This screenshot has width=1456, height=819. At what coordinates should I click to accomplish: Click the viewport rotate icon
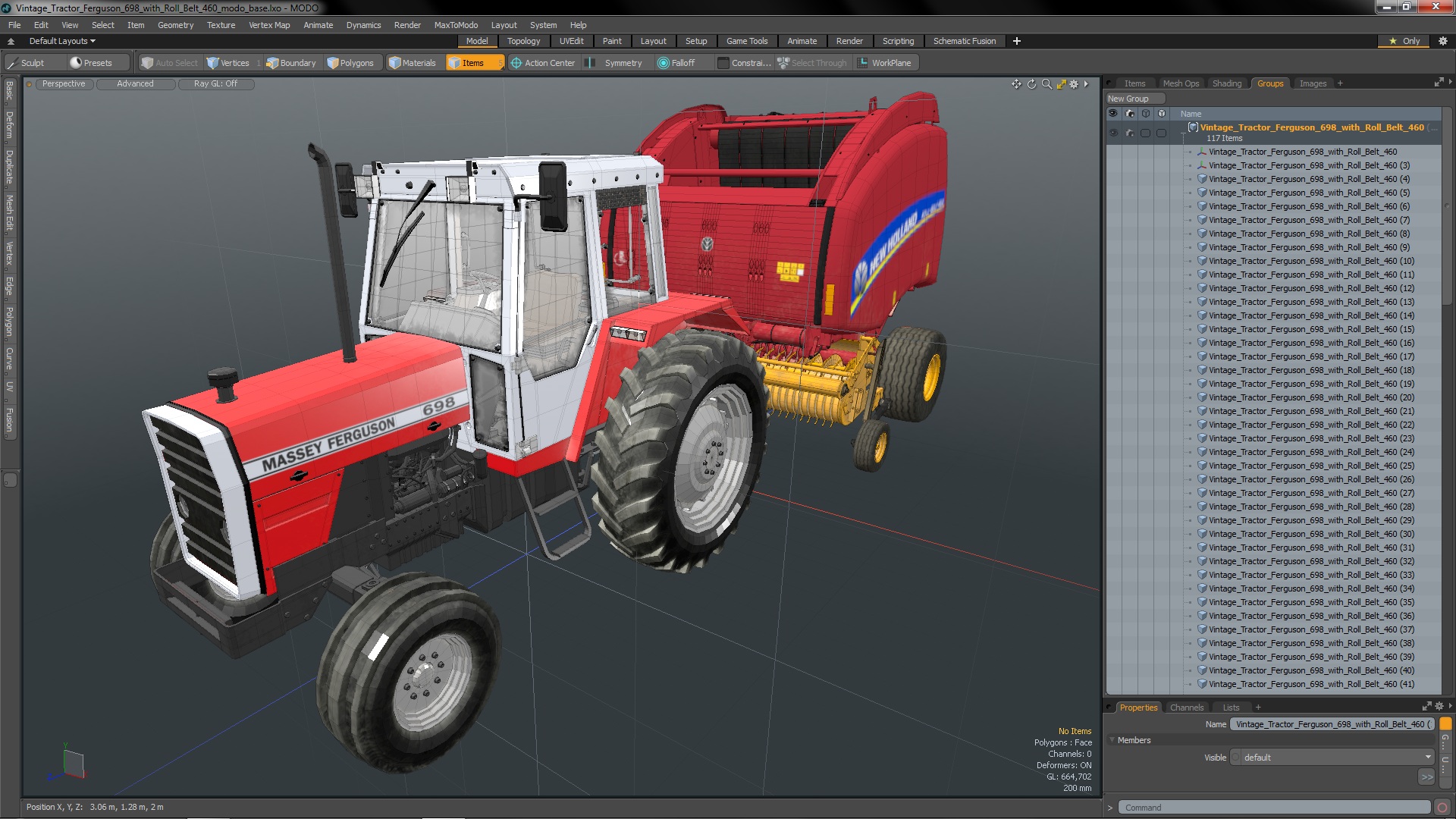(x=1031, y=84)
